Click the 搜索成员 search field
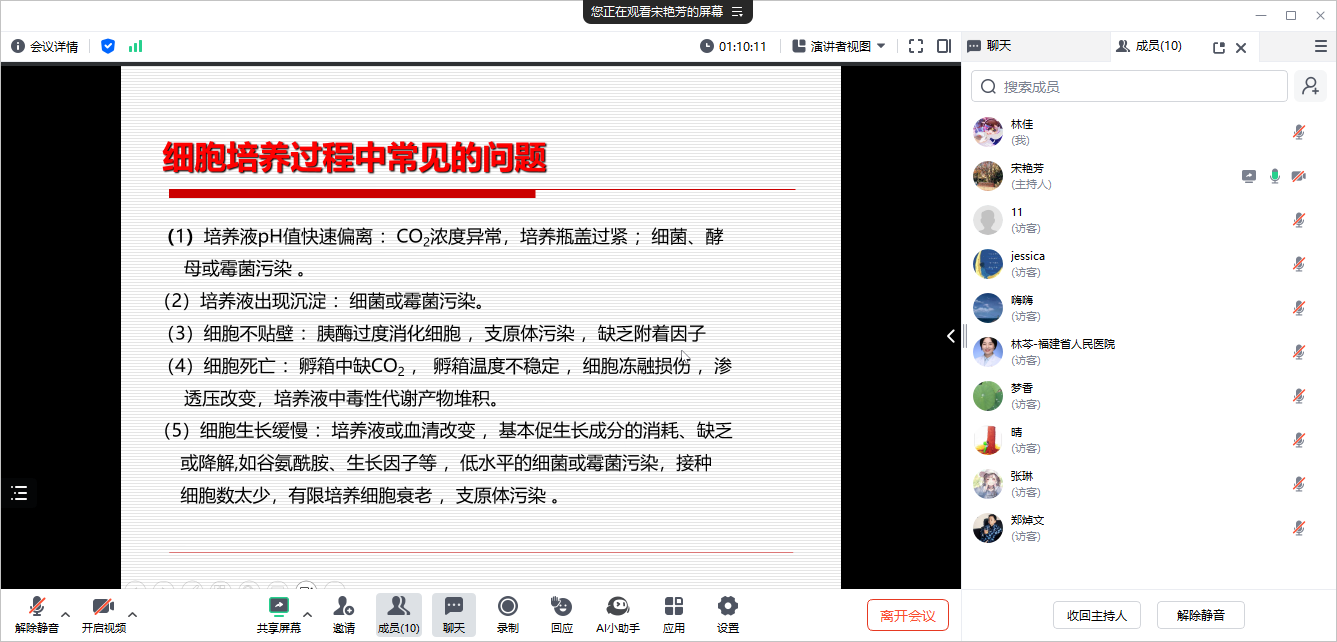 tap(1130, 87)
